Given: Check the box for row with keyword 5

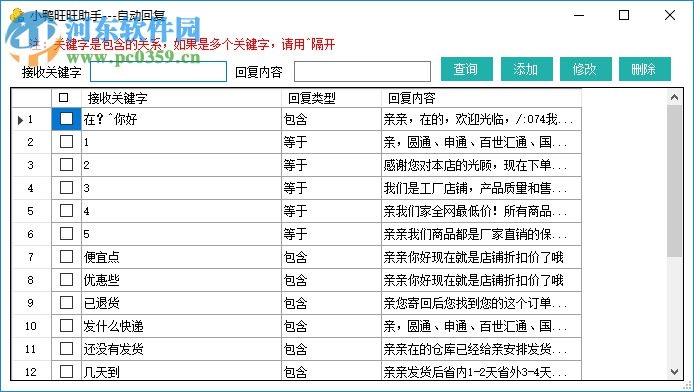Looking at the screenshot, I should pos(66,234).
